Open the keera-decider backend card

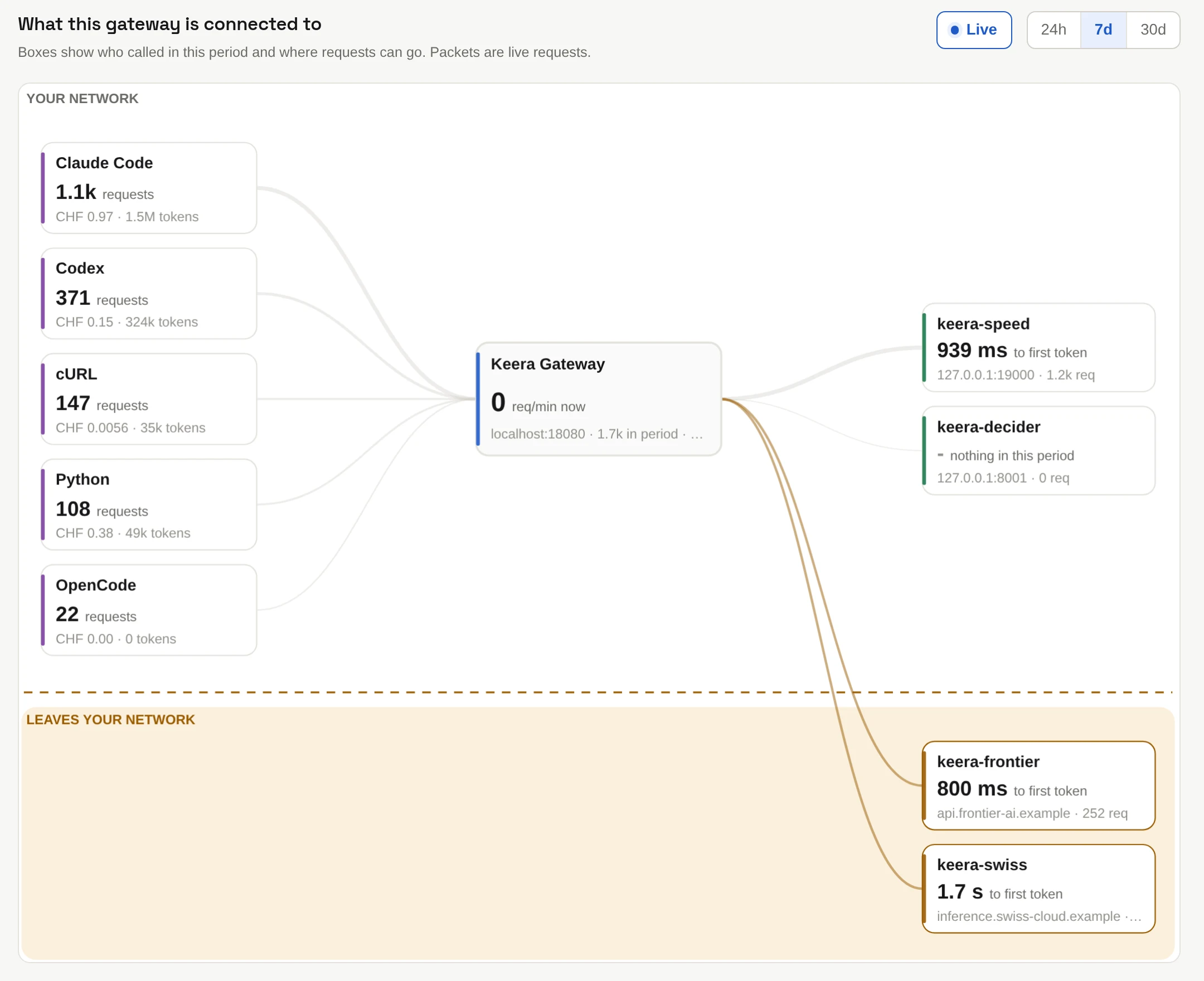tap(1038, 451)
